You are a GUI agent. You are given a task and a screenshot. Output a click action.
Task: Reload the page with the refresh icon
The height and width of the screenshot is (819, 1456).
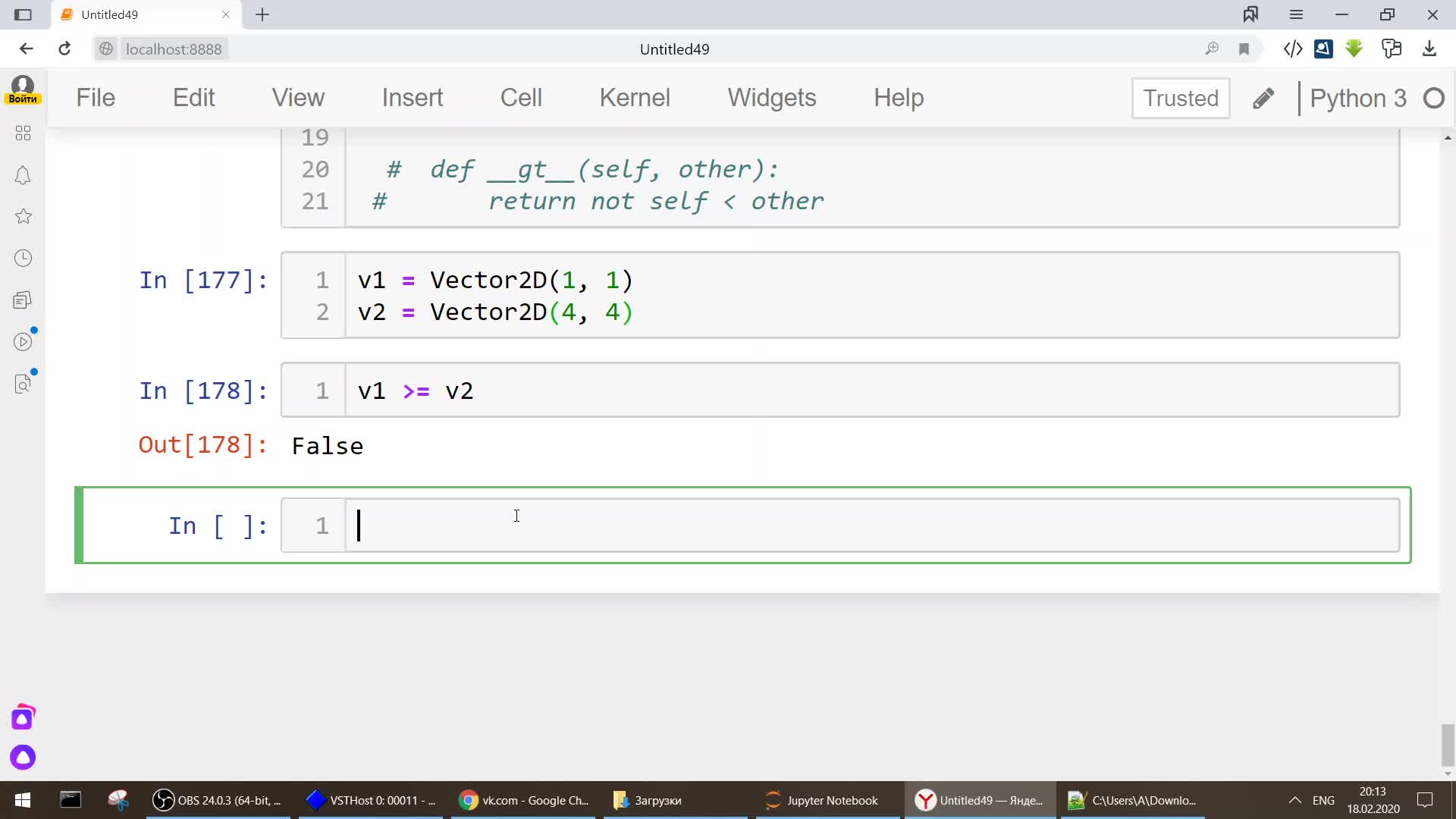[64, 49]
